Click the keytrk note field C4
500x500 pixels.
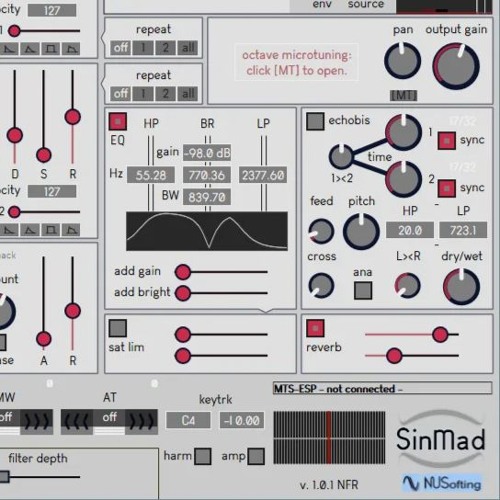[188, 420]
